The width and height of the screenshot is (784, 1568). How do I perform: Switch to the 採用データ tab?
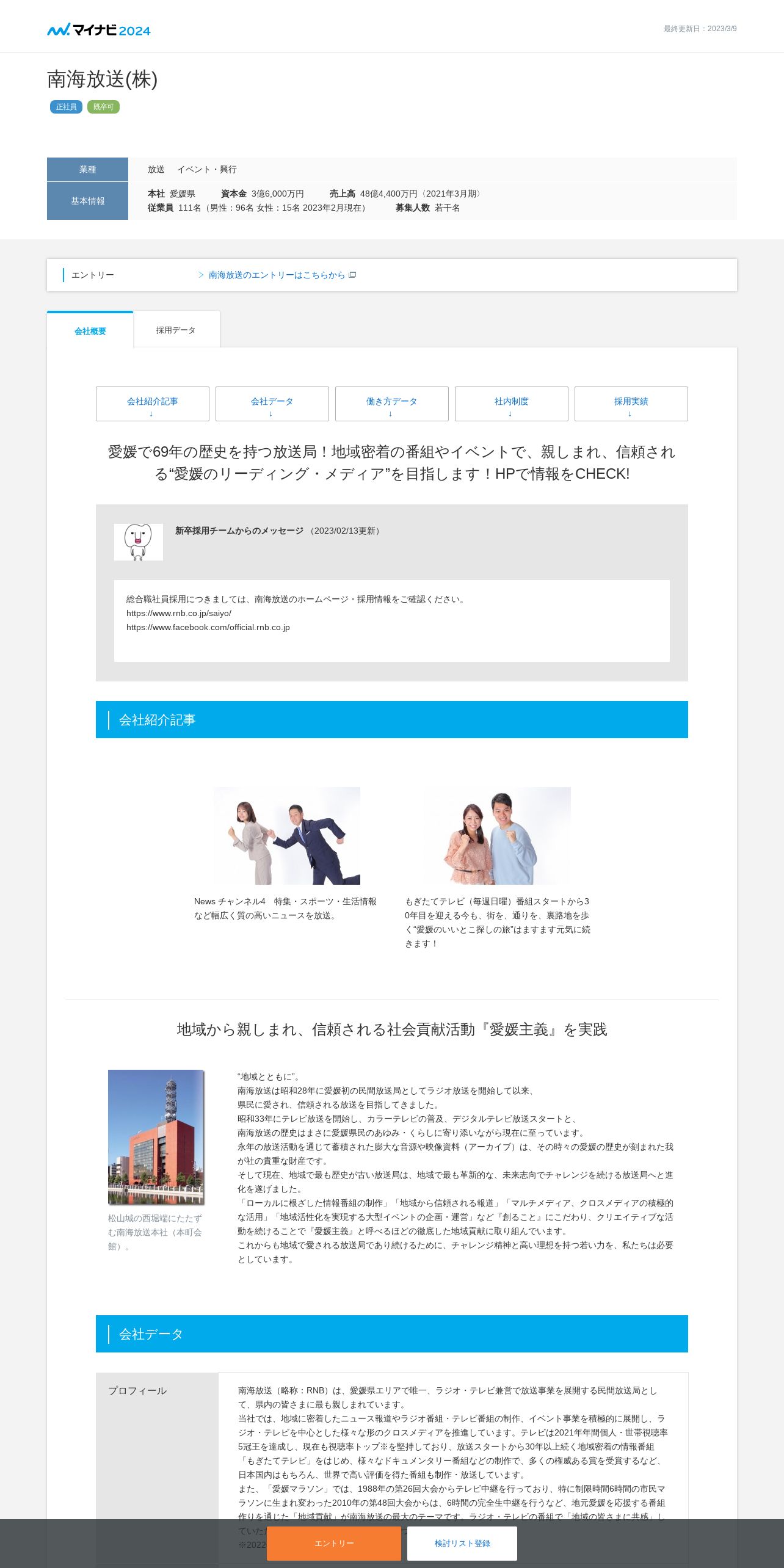[176, 330]
